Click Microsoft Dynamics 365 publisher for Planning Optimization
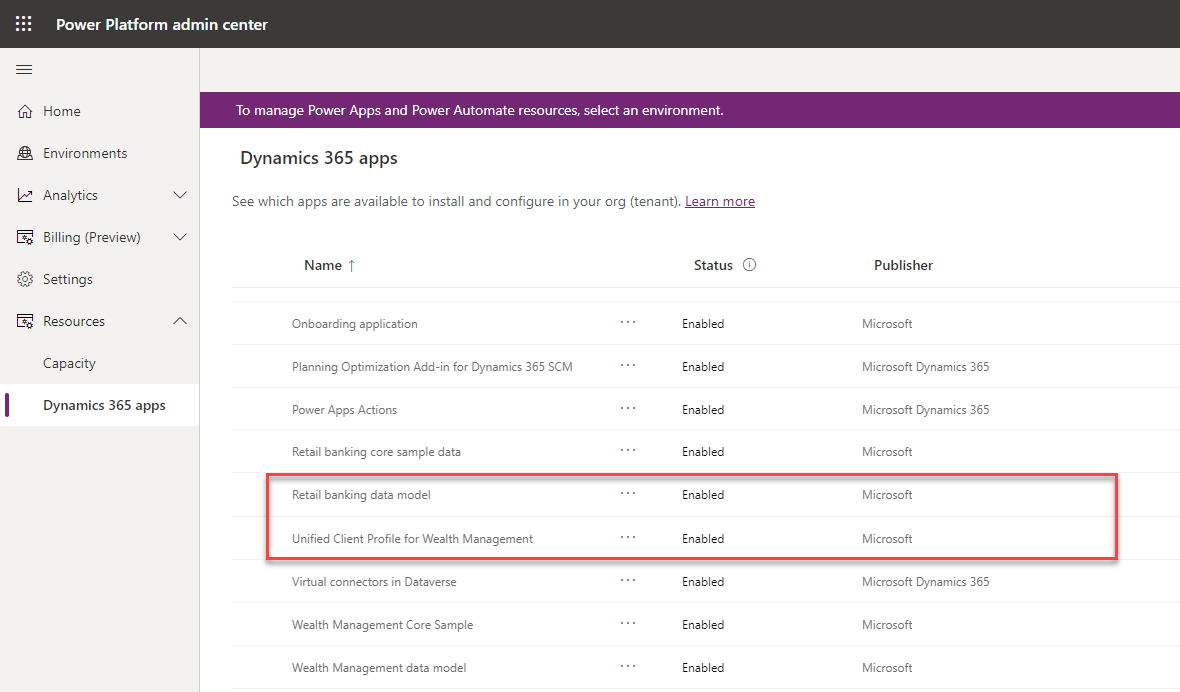The height and width of the screenshot is (692, 1180). point(926,367)
